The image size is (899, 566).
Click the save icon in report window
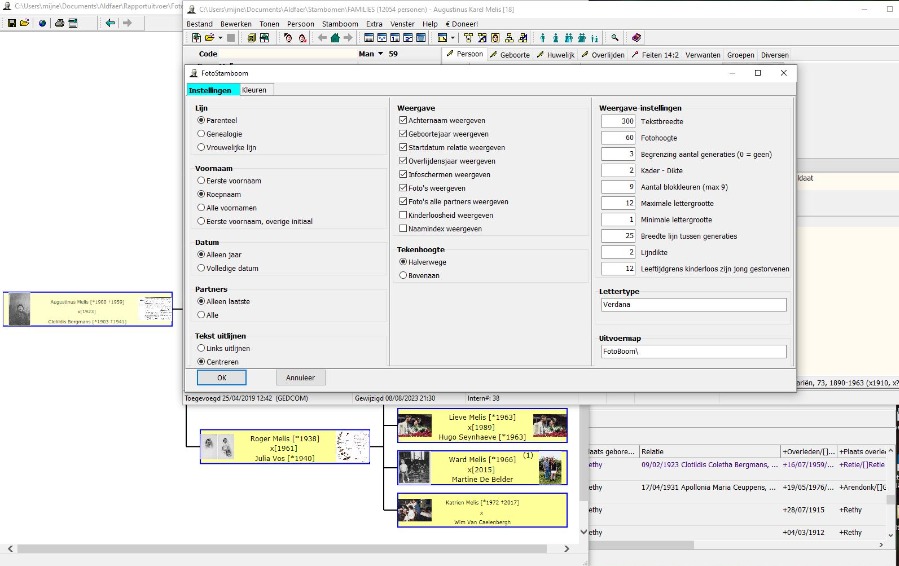(10, 23)
